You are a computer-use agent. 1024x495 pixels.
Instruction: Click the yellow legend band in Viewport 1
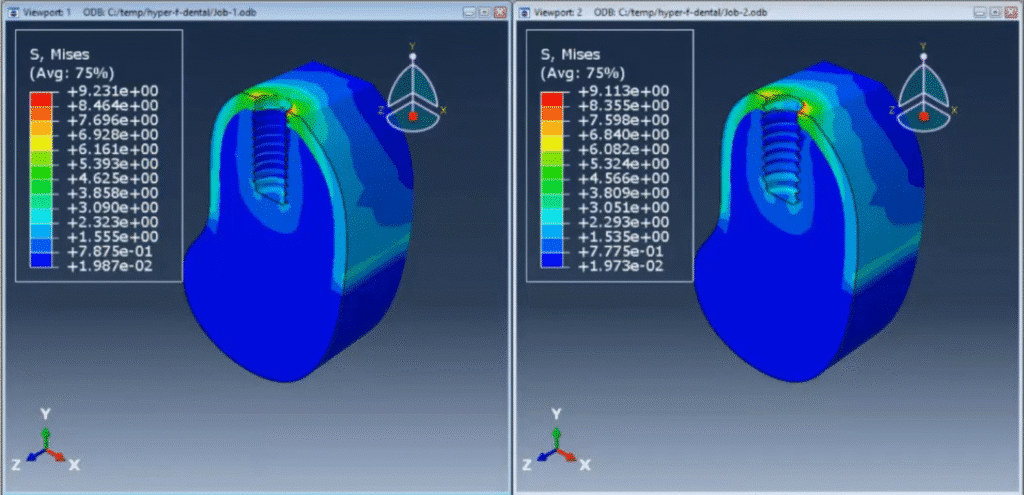(39, 143)
